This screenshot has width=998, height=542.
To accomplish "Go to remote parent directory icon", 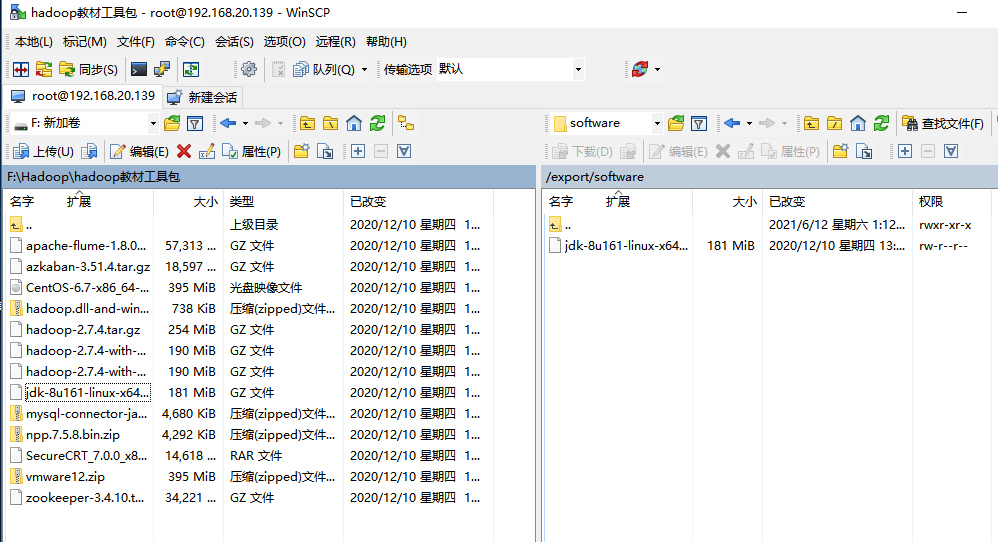I will [812, 123].
